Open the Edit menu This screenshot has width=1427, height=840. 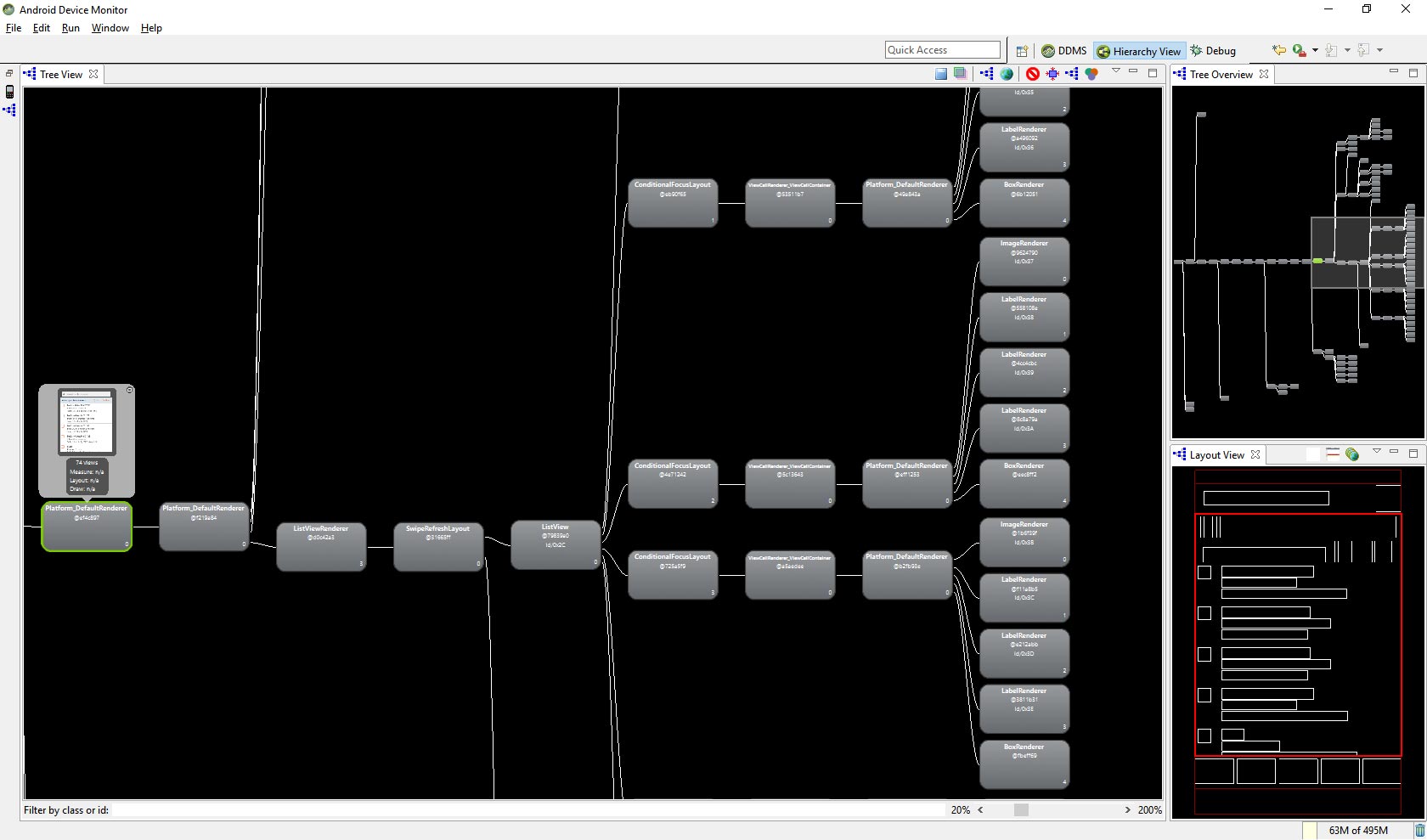pos(42,28)
